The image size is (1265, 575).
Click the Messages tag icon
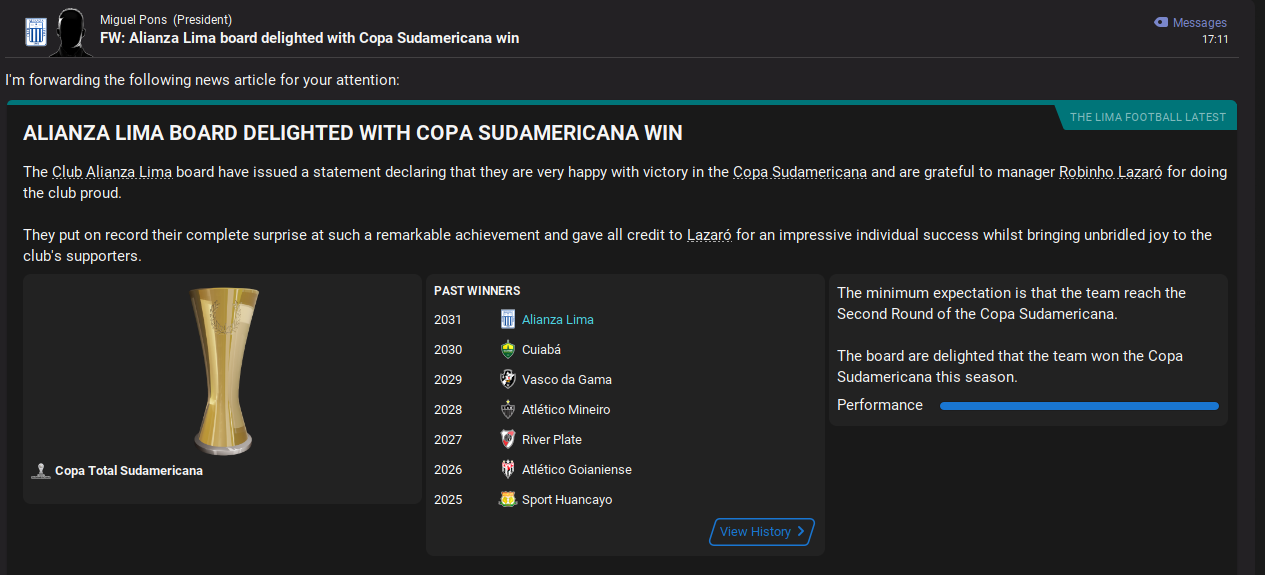coord(1160,22)
